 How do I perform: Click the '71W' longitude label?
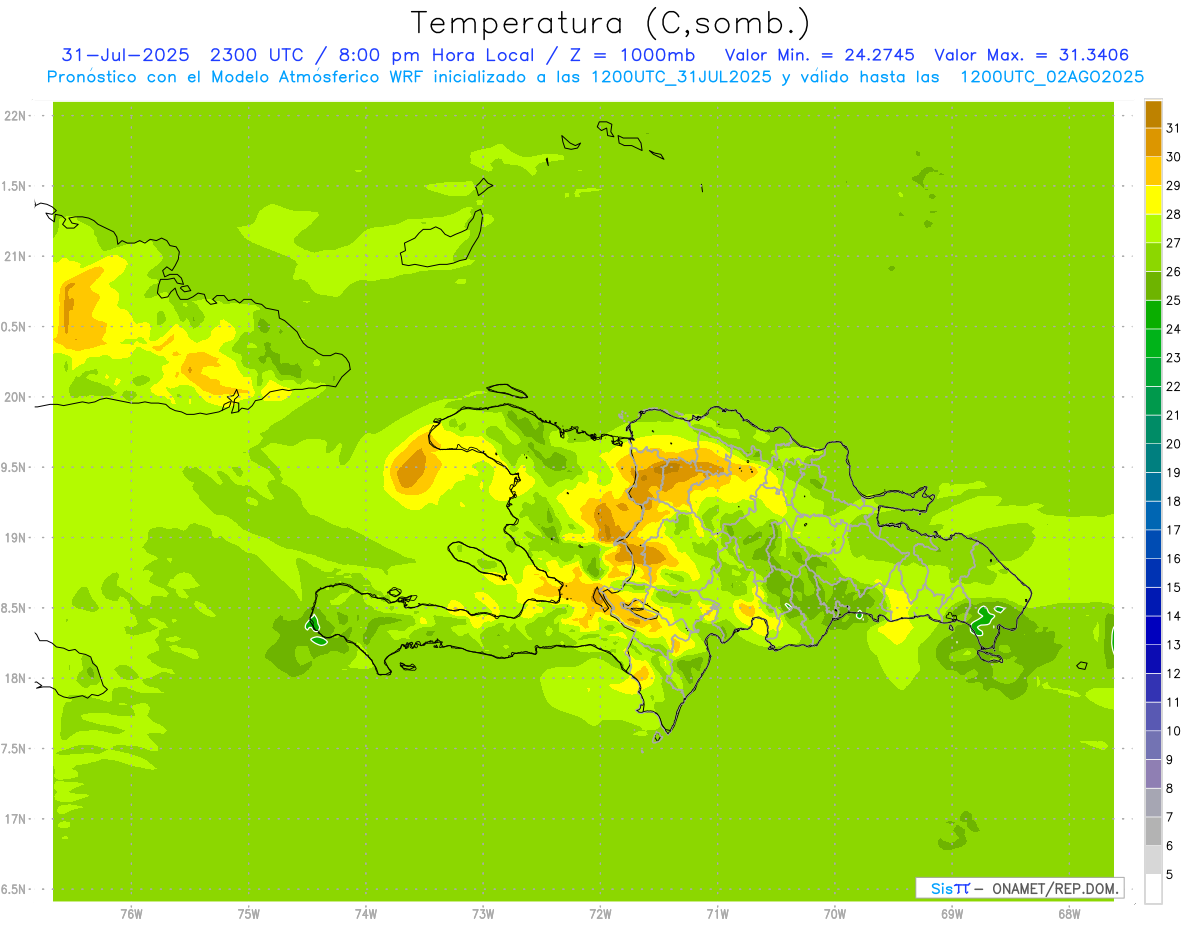[717, 914]
